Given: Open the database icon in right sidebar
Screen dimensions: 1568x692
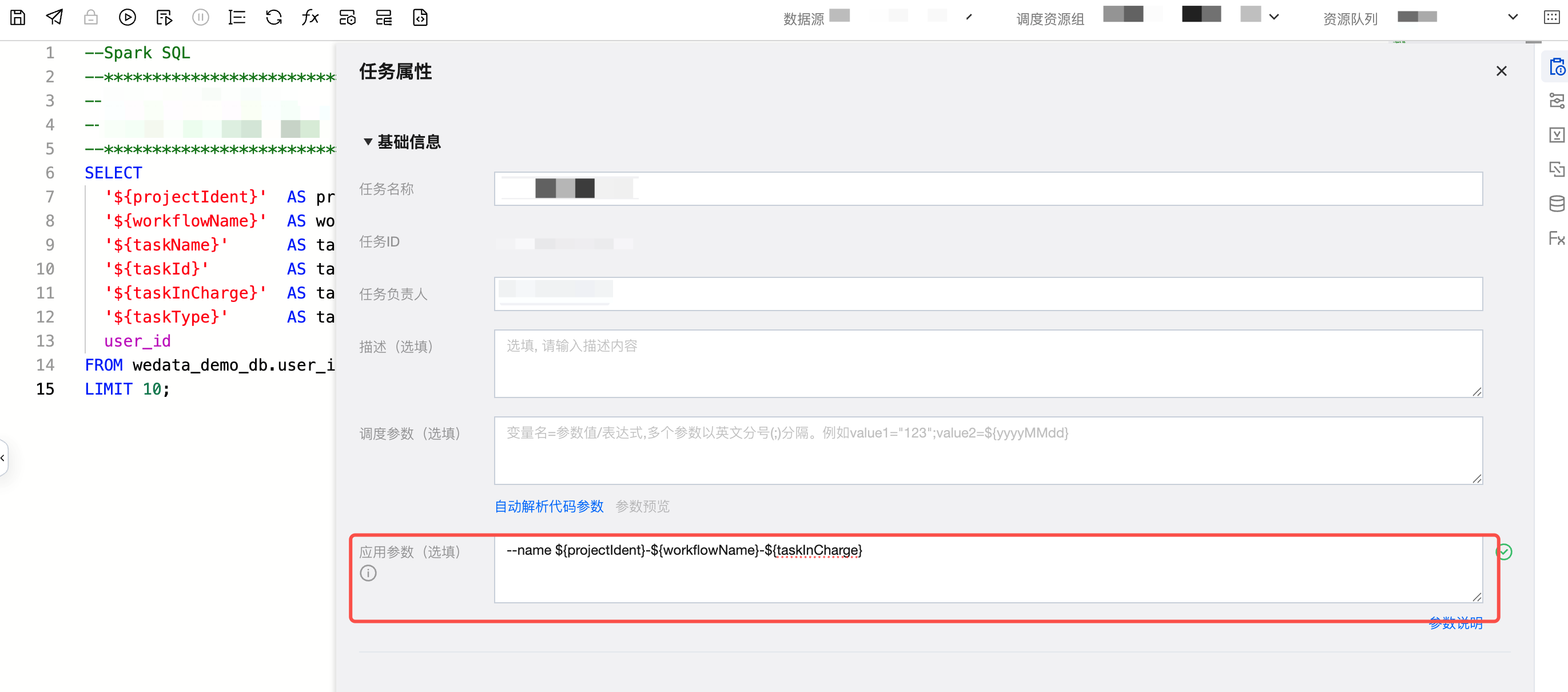Looking at the screenshot, I should (x=1557, y=203).
